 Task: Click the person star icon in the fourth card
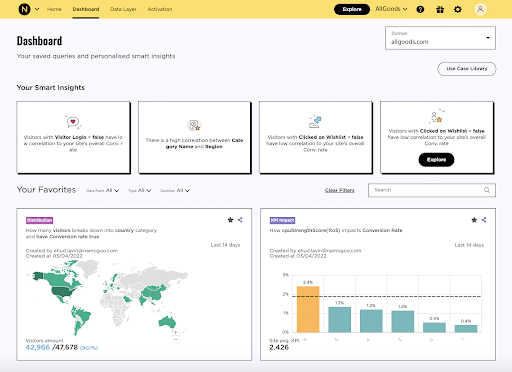(437, 116)
